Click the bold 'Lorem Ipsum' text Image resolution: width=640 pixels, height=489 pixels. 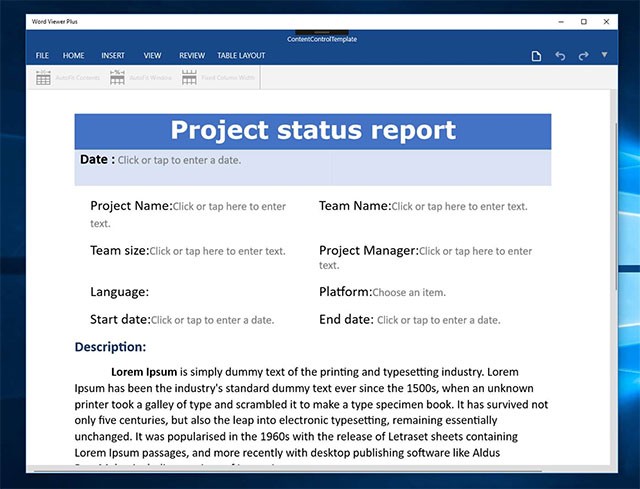(144, 372)
